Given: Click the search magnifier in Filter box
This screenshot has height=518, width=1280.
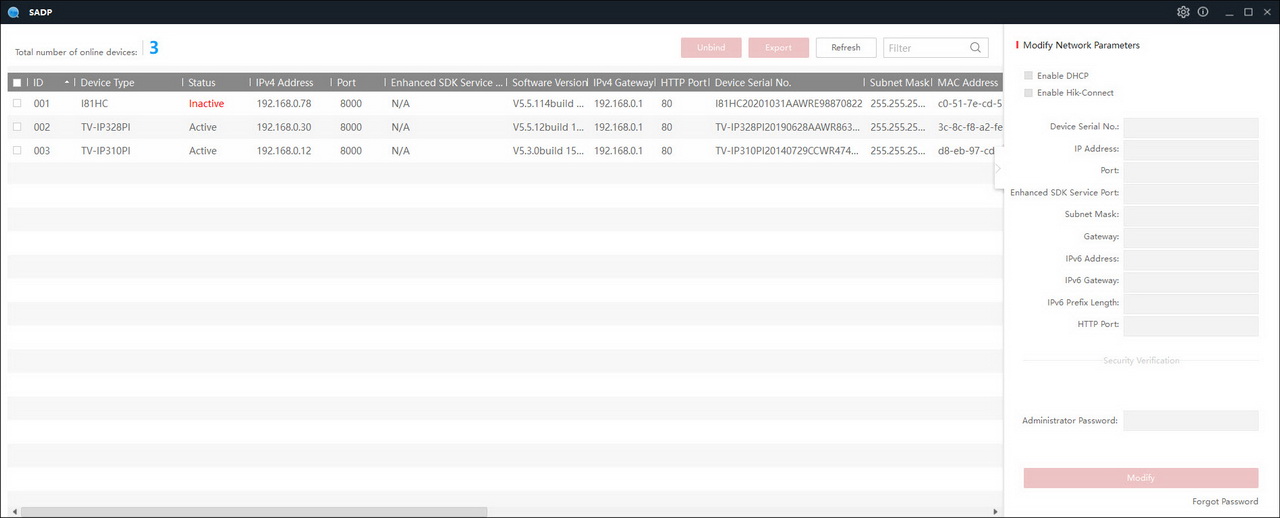Looking at the screenshot, I should (975, 47).
